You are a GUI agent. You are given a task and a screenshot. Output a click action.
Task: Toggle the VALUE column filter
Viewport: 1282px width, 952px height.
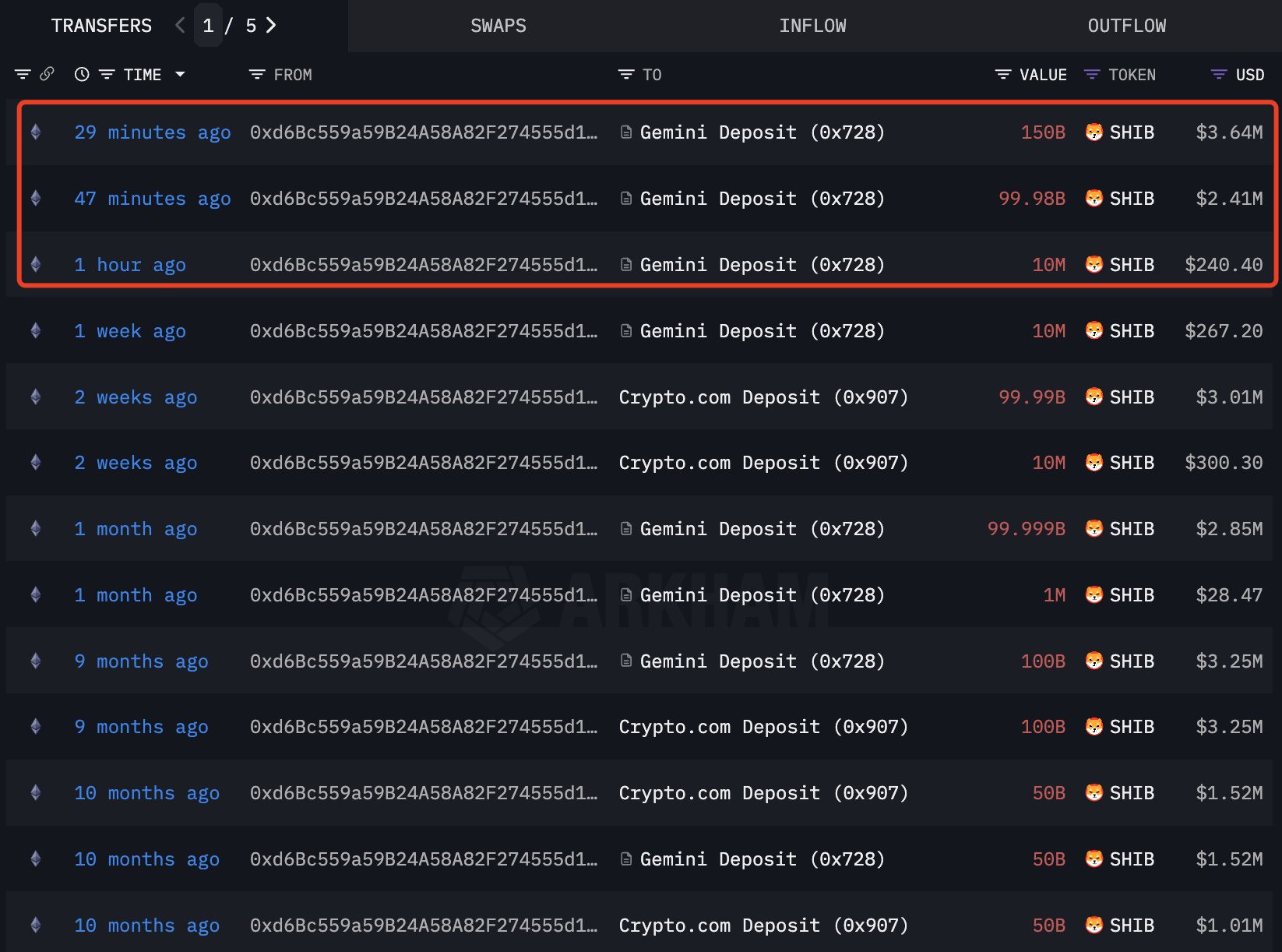(x=1003, y=75)
